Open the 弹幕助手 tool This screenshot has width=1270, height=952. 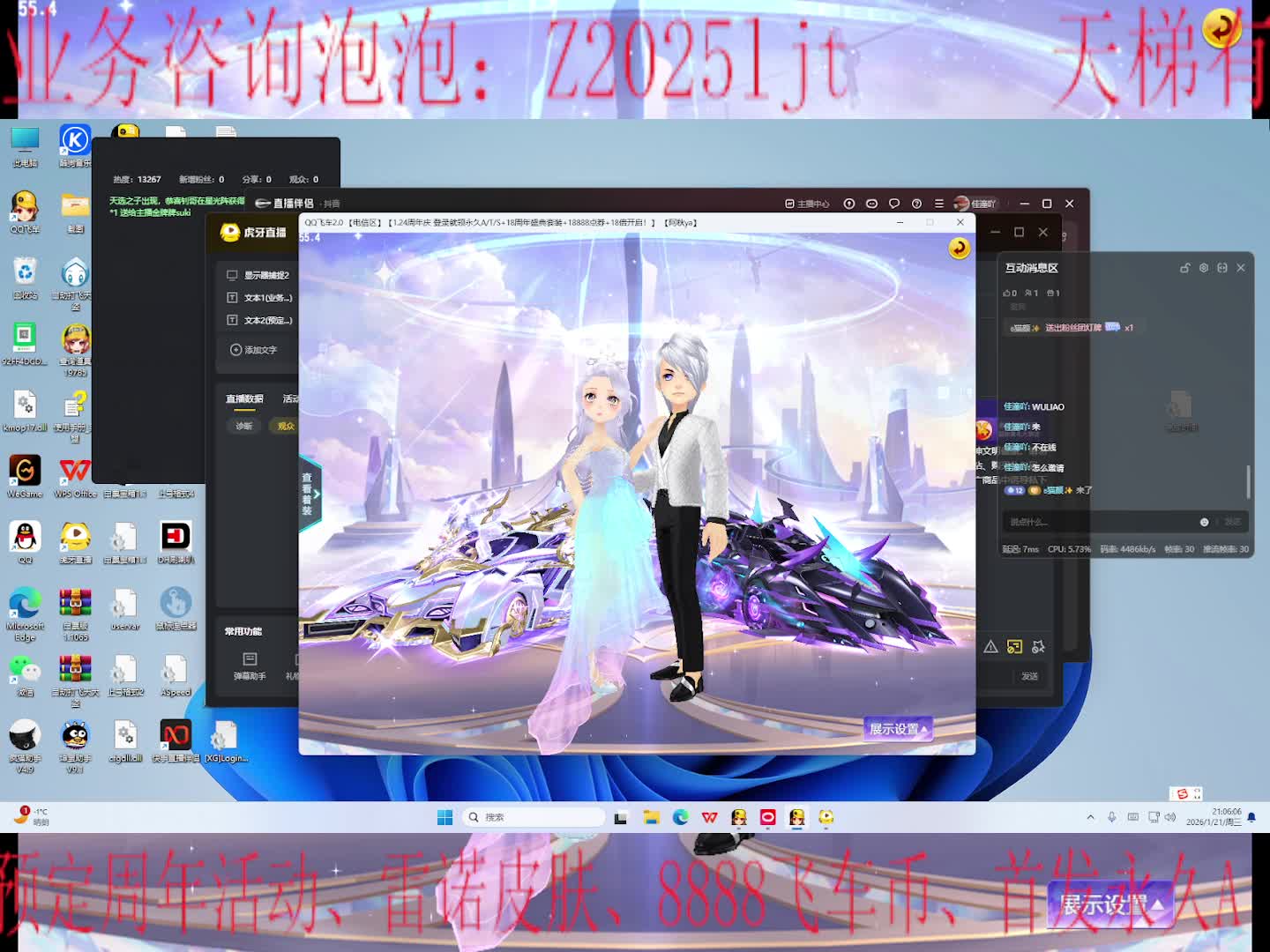click(250, 666)
